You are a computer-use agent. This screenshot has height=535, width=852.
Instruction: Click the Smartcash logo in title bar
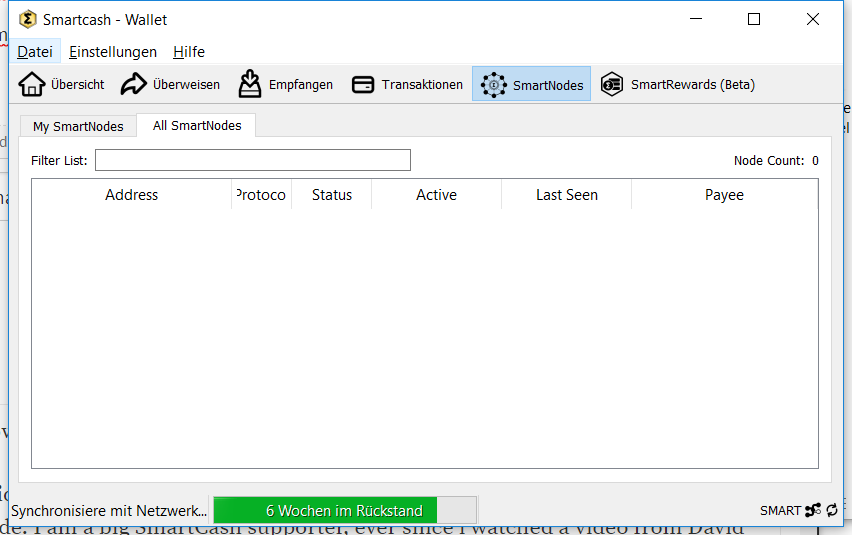pyautogui.click(x=27, y=20)
